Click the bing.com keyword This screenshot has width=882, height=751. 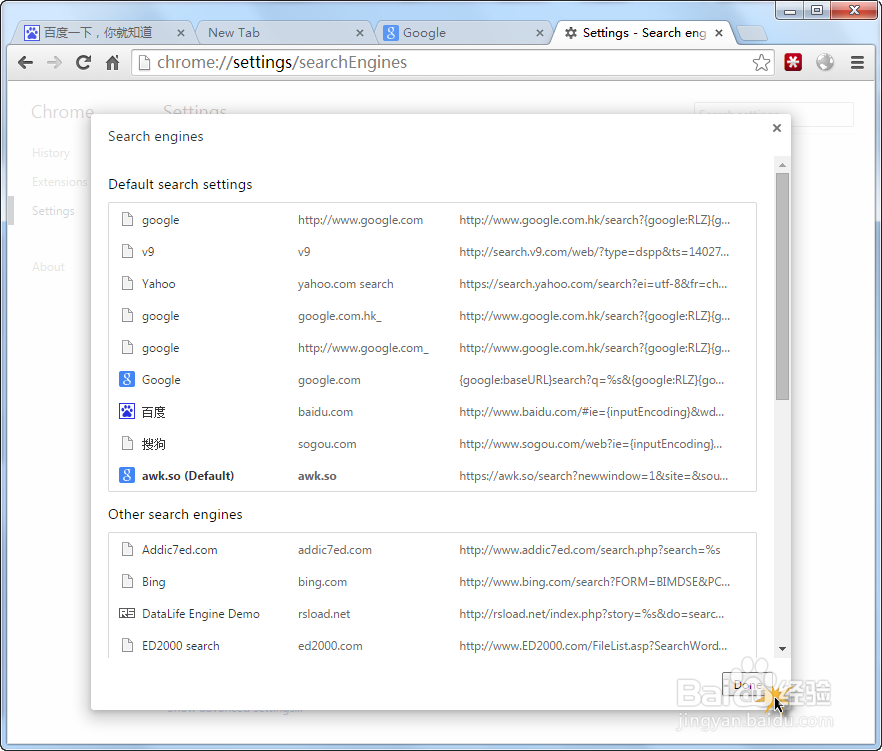click(x=322, y=582)
